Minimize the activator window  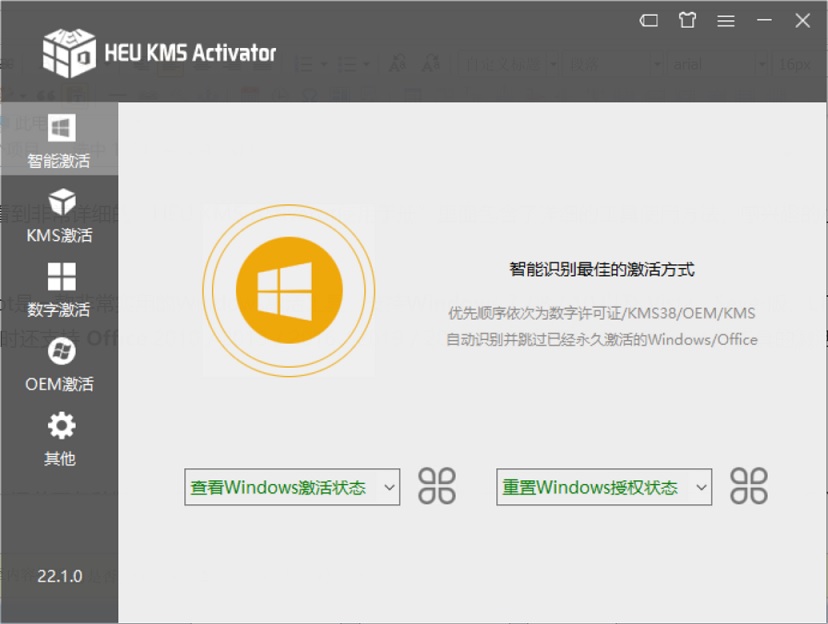pos(763,20)
